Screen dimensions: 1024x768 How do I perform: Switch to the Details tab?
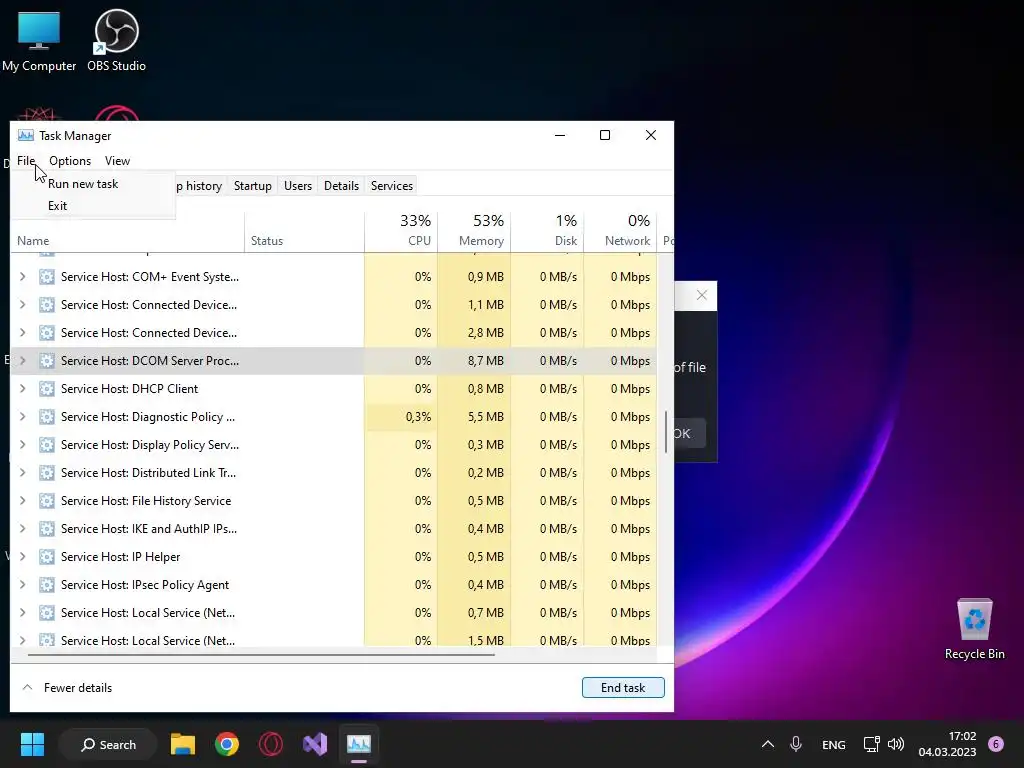[x=342, y=186]
